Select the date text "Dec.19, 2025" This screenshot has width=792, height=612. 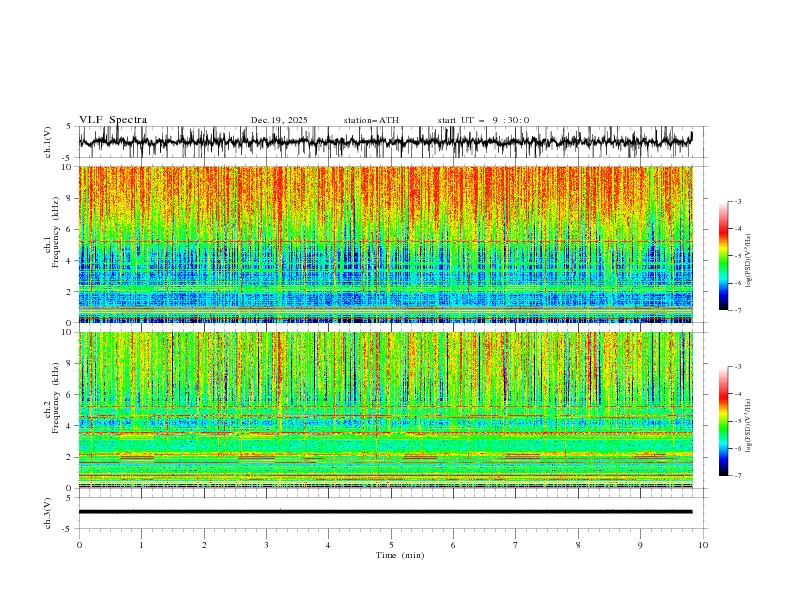pos(279,120)
